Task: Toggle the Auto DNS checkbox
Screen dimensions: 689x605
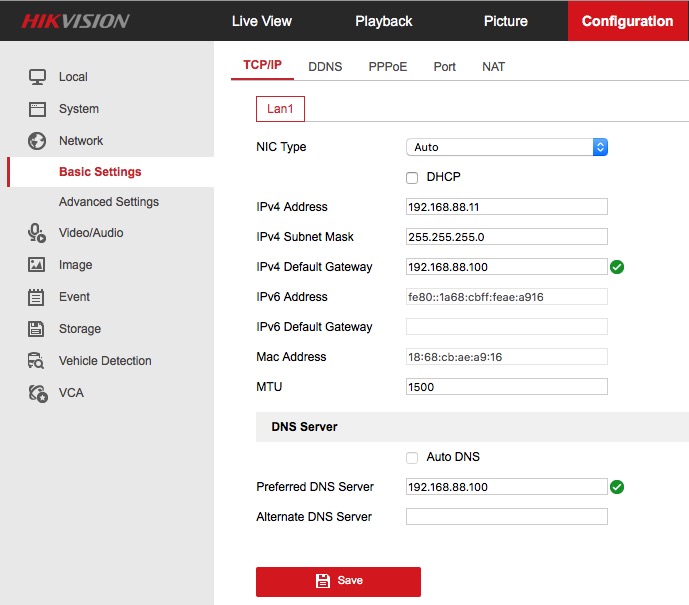Action: click(412, 458)
